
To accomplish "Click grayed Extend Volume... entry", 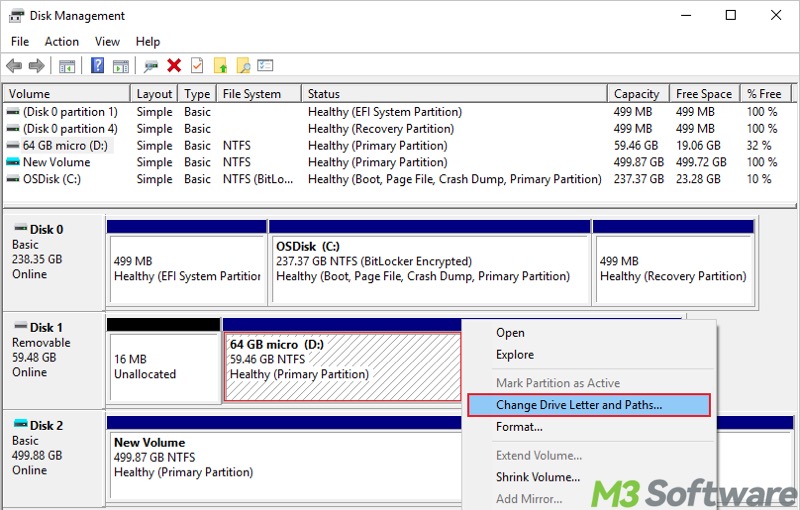I will (589, 455).
